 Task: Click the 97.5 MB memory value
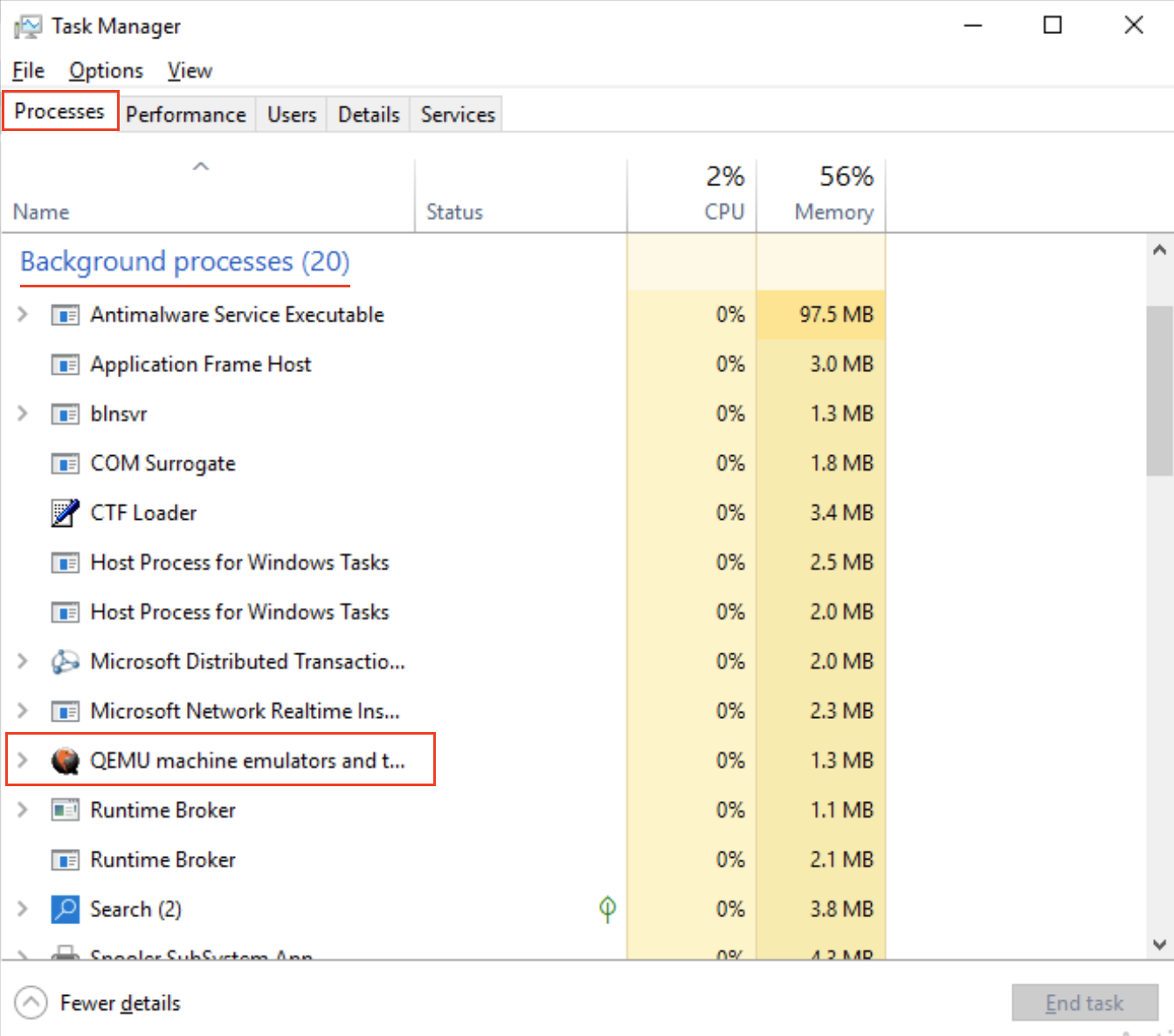tap(836, 314)
